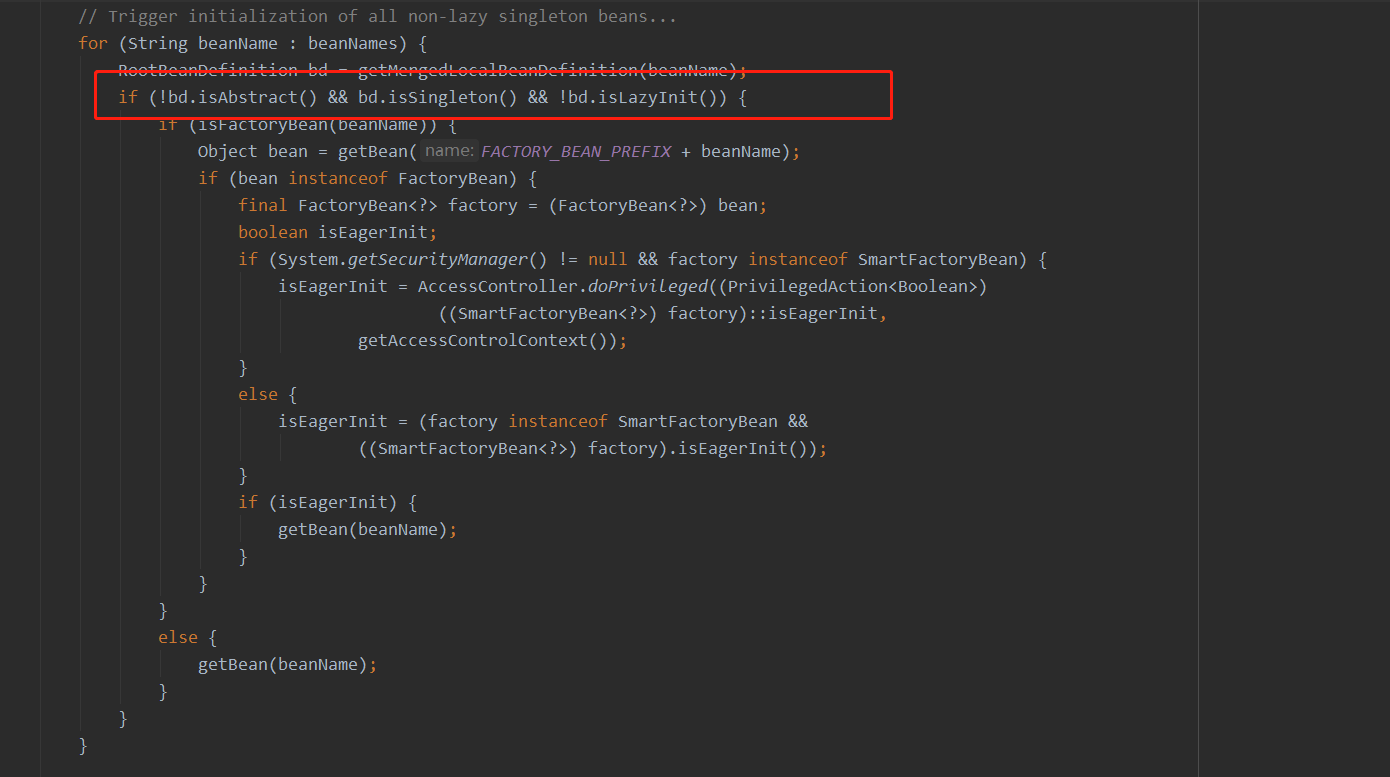This screenshot has height=777, width=1390.
Task: Click the 'final' keyword
Action: [263, 205]
